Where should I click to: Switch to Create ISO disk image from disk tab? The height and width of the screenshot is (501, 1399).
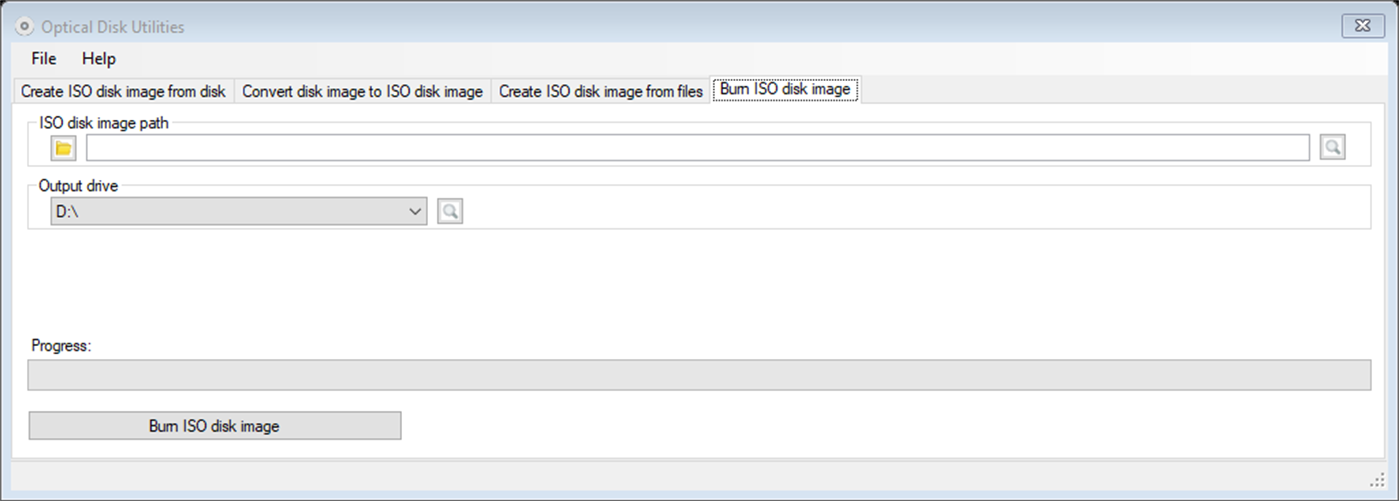[123, 91]
